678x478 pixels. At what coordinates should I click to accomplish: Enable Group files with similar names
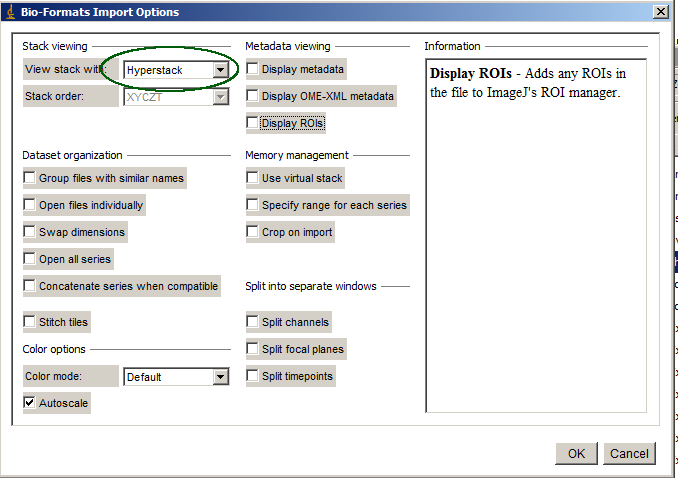pos(30,178)
